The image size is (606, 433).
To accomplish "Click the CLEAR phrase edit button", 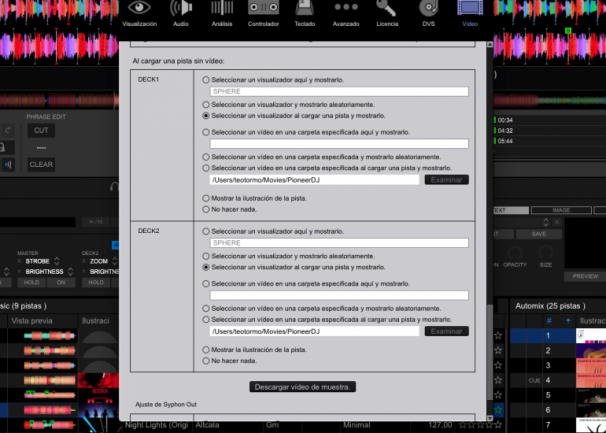I will tap(41, 164).
